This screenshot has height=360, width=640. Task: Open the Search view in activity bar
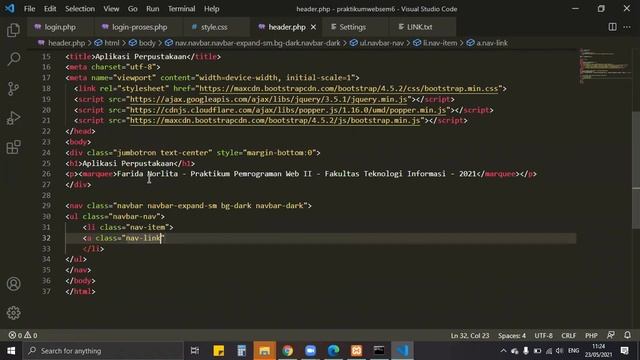(x=13, y=59)
